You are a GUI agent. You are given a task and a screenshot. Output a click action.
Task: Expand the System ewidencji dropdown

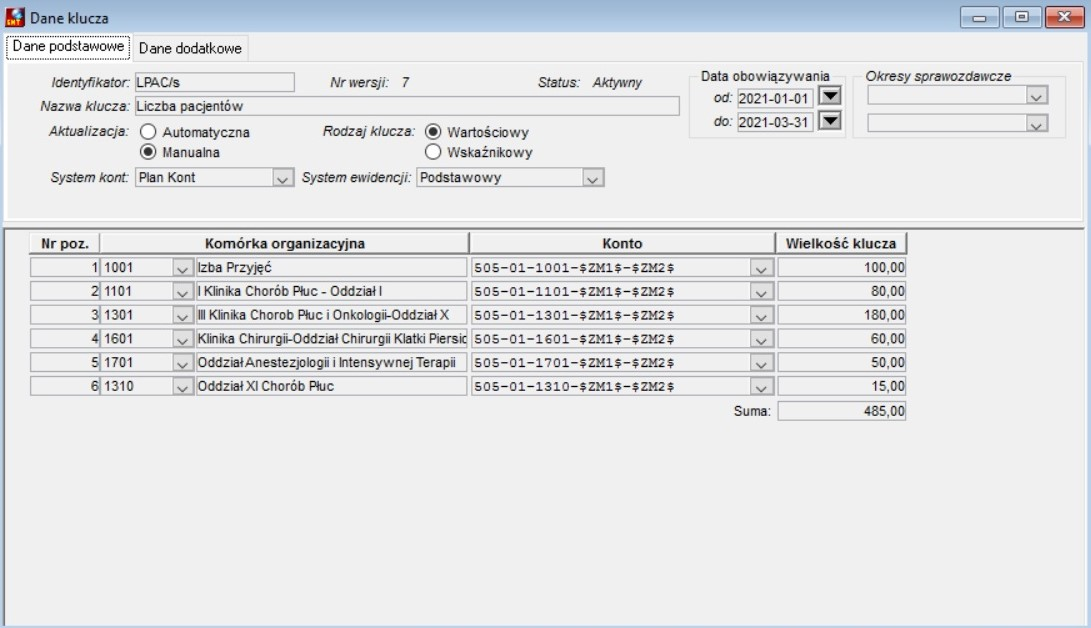tap(592, 178)
